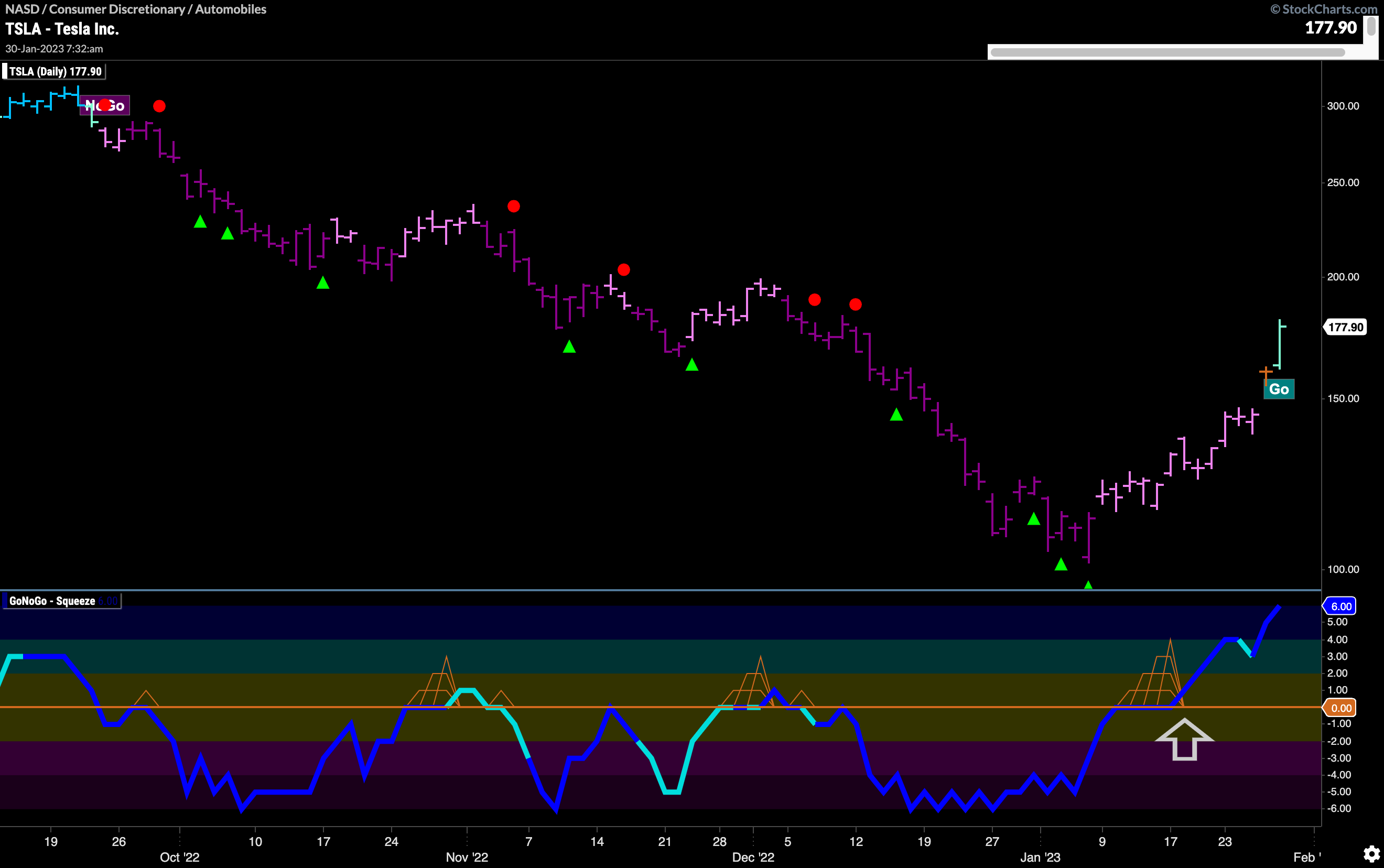Click the horizontal scrollbar above the chart
The width and height of the screenshot is (1384, 868).
click(1167, 52)
